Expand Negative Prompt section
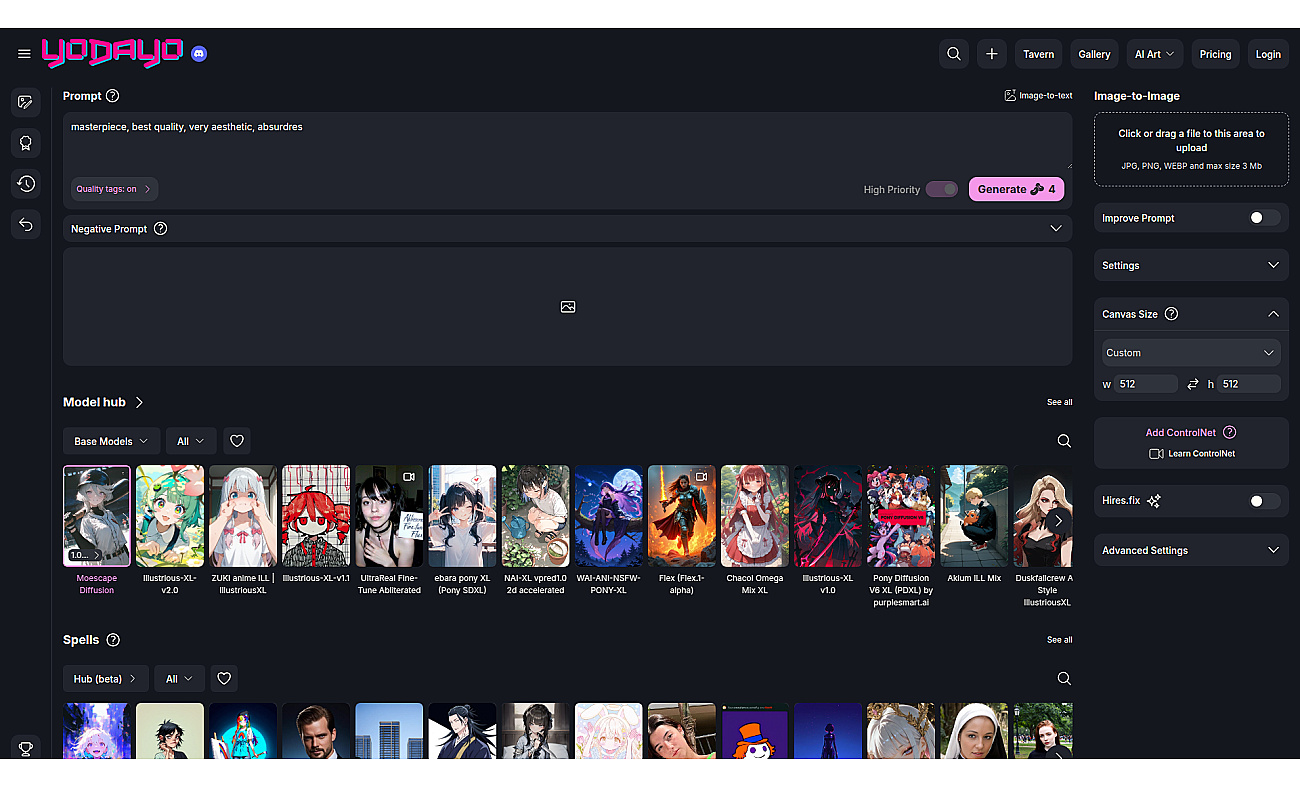1300x788 pixels. [567, 229]
